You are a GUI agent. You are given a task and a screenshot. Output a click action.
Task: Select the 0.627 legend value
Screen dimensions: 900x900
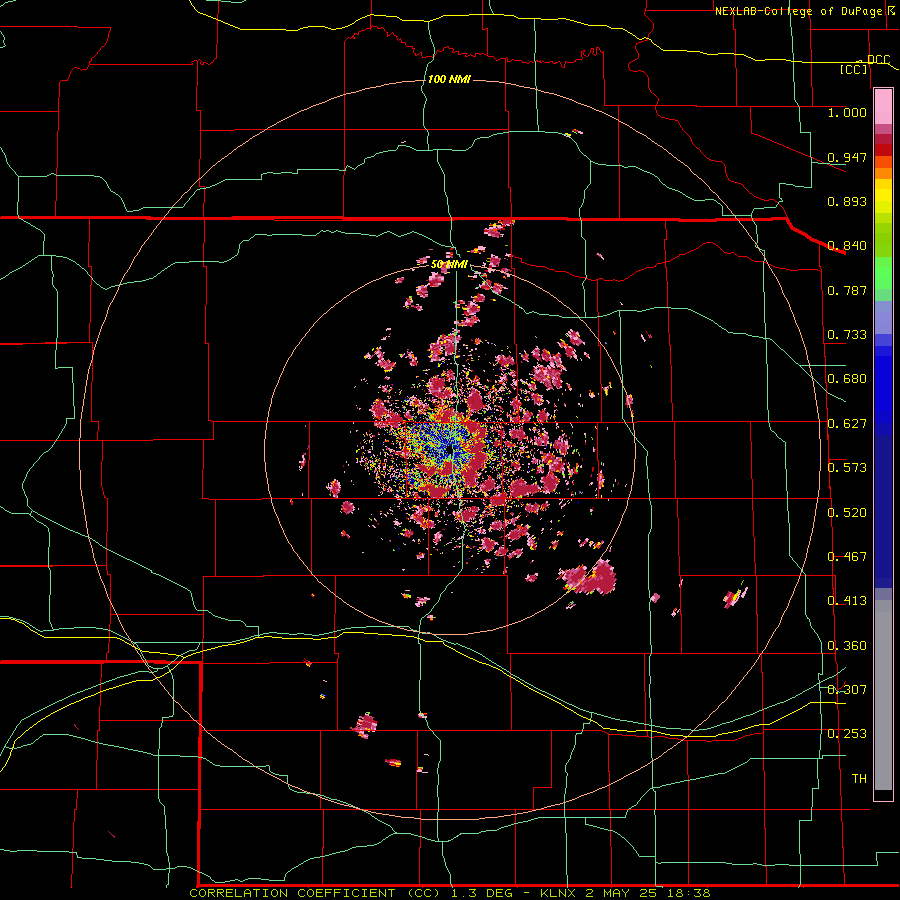847,424
